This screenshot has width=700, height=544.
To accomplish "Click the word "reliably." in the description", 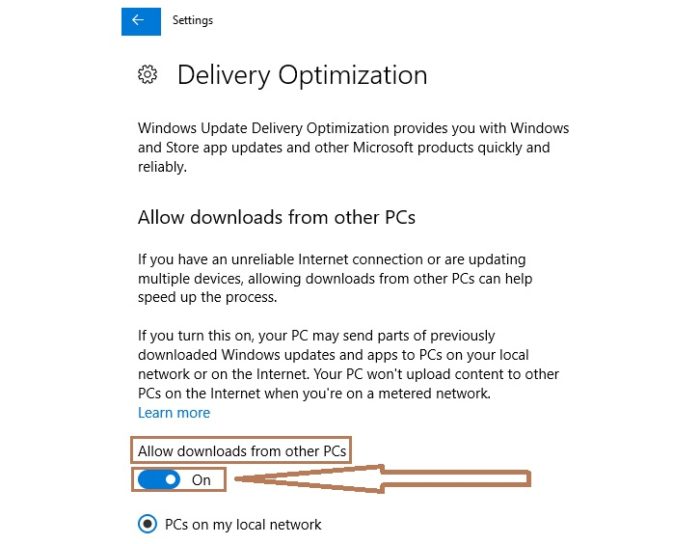I will (x=162, y=167).
